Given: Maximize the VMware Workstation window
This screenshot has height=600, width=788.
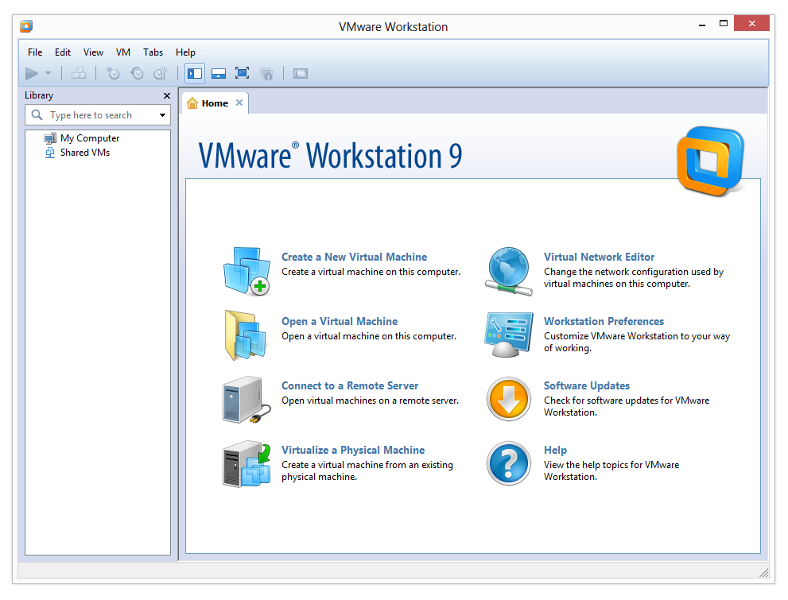Looking at the screenshot, I should (724, 24).
